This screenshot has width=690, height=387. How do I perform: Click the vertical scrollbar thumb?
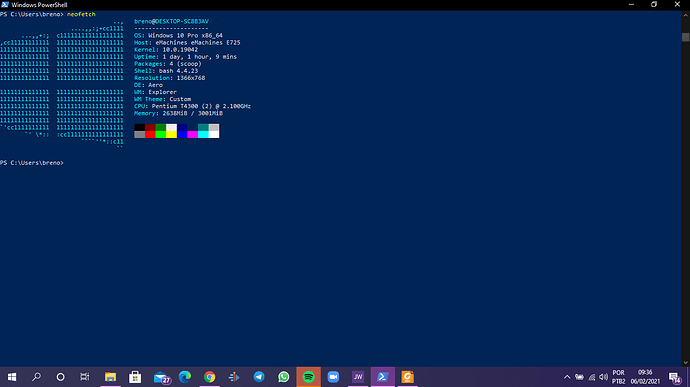click(x=686, y=37)
